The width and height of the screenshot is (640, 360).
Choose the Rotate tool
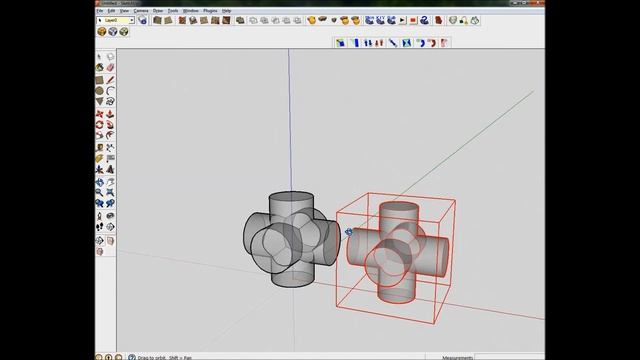(100, 124)
